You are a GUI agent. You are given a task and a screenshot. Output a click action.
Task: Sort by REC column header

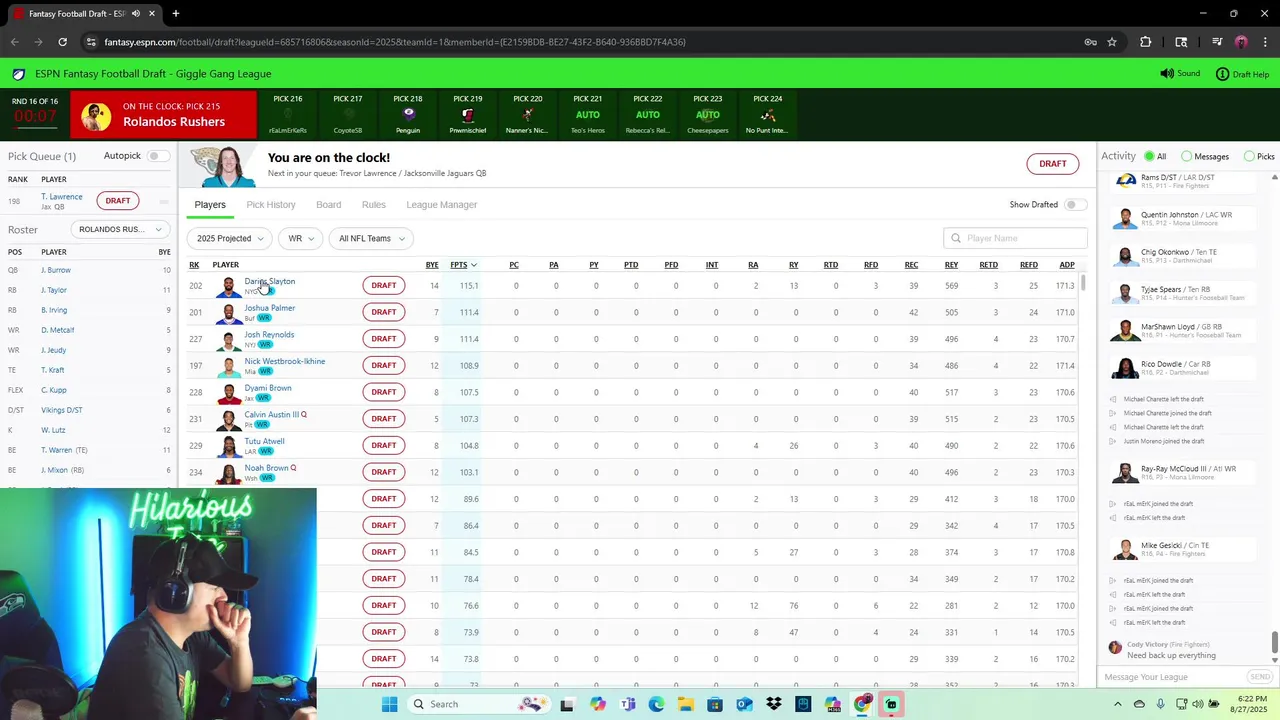911,265
